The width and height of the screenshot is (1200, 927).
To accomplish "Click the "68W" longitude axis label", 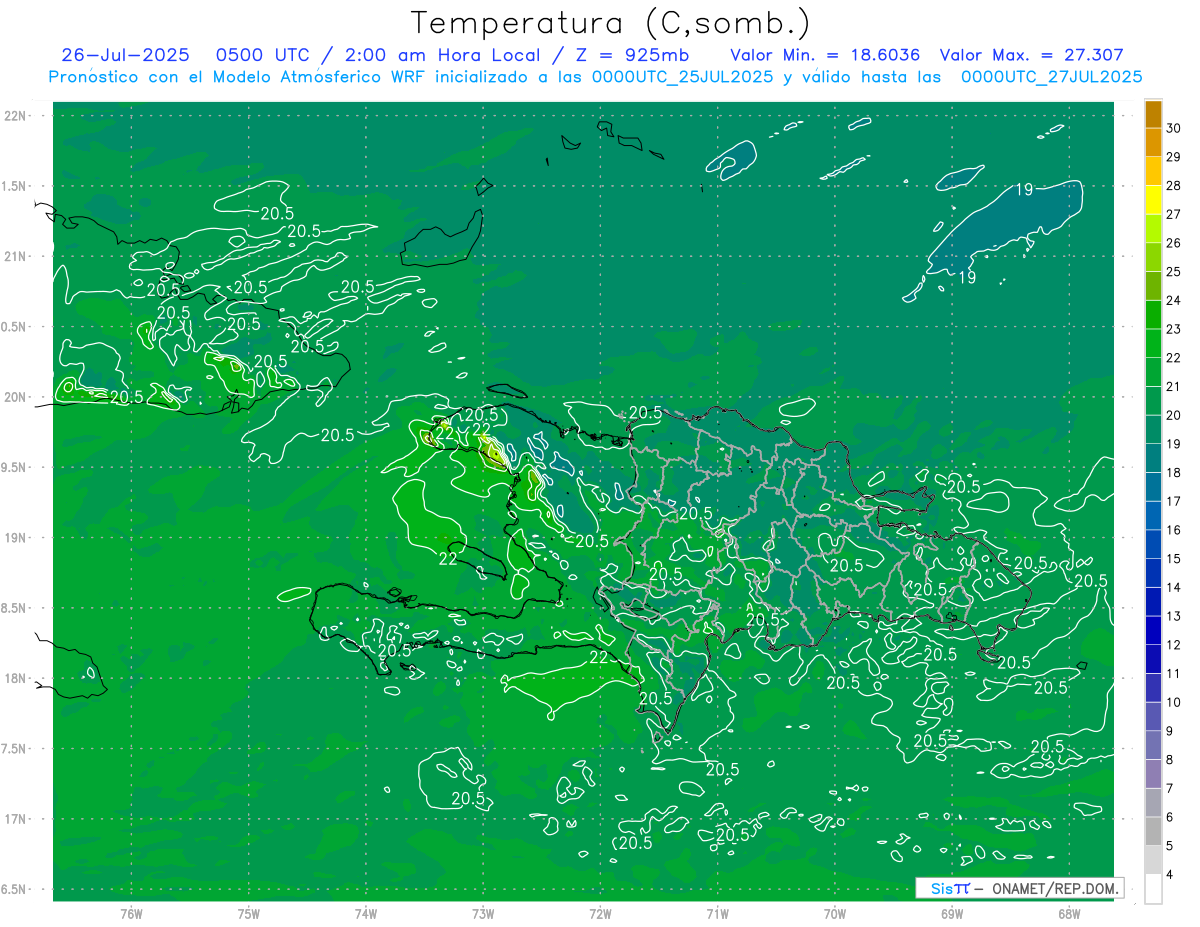I will (x=1069, y=914).
